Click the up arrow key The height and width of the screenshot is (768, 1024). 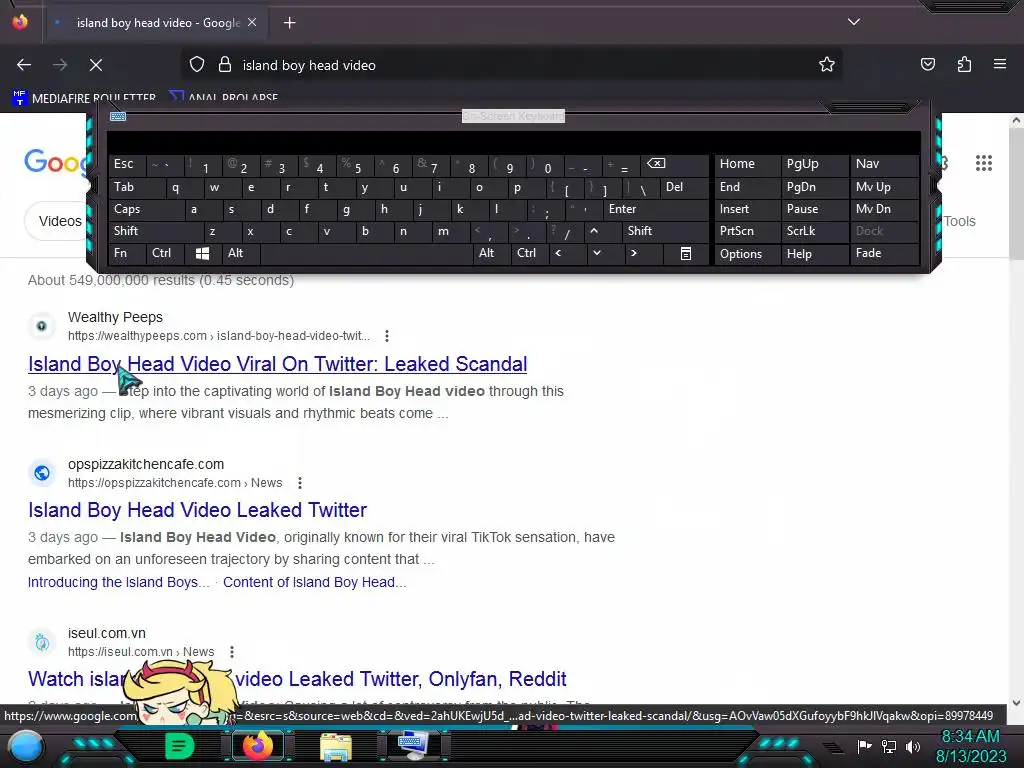click(602, 231)
